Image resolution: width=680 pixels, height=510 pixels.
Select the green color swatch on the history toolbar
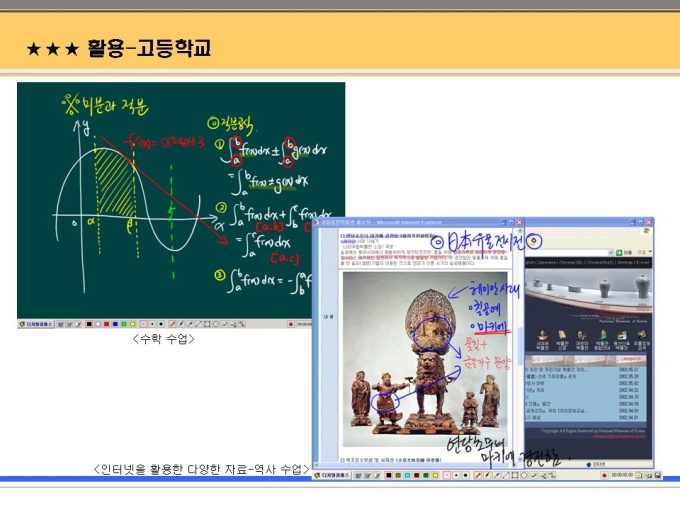click(x=426, y=475)
